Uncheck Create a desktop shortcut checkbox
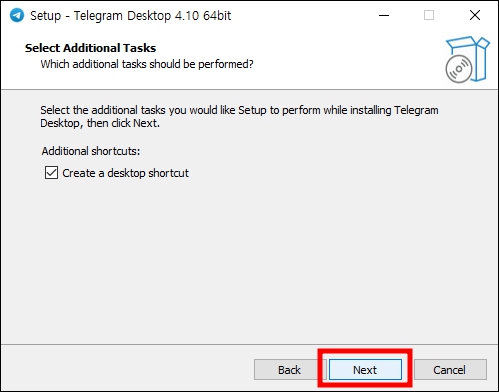499x392 pixels. click(x=51, y=173)
